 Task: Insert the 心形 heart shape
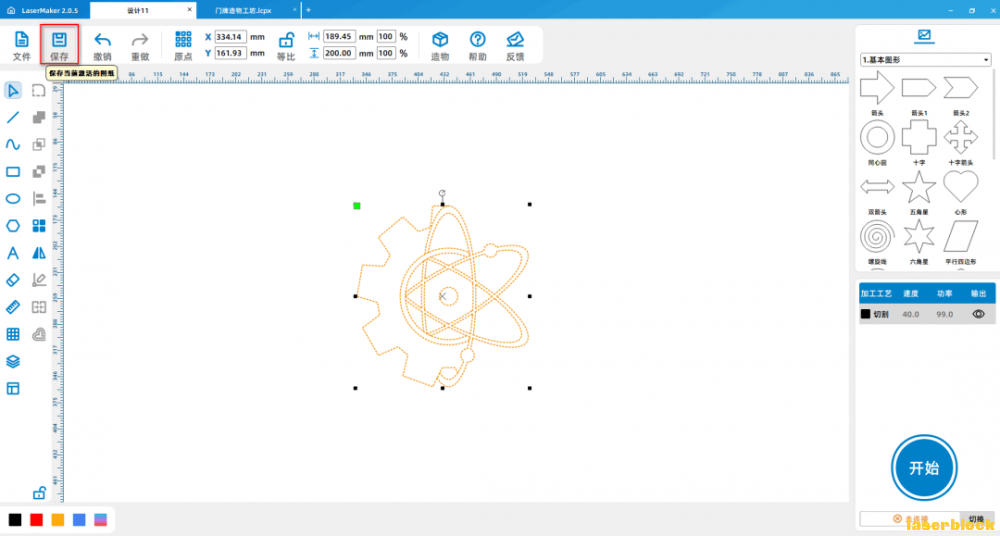[x=960, y=187]
